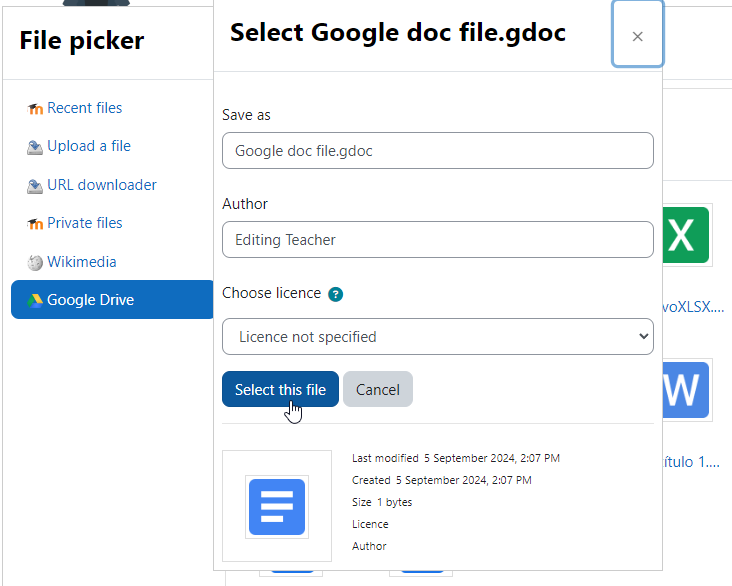Image resolution: width=732 pixels, height=586 pixels.
Task: Click the green Excel file icon
Action: [x=685, y=235]
